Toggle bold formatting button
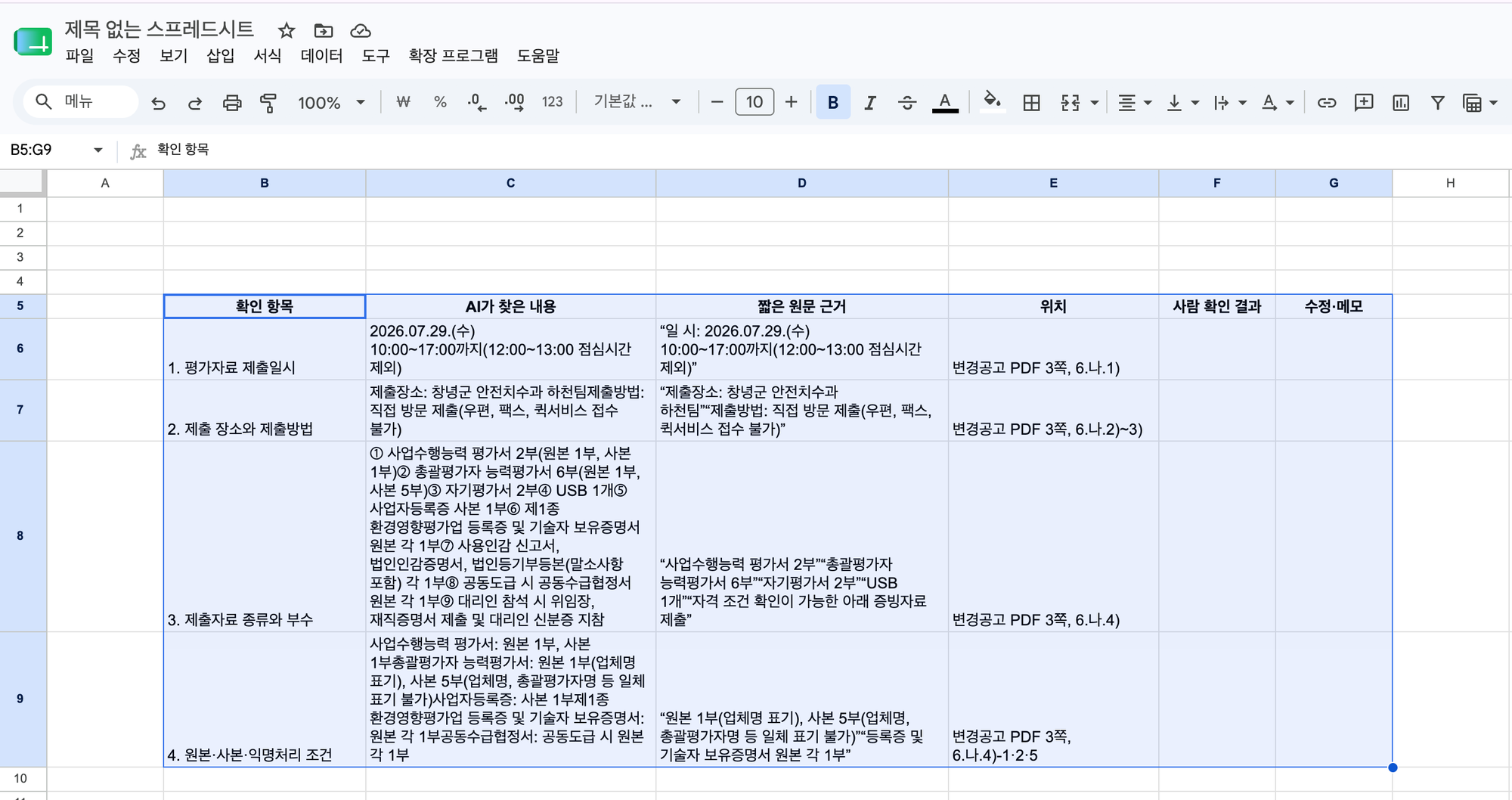 833,103
